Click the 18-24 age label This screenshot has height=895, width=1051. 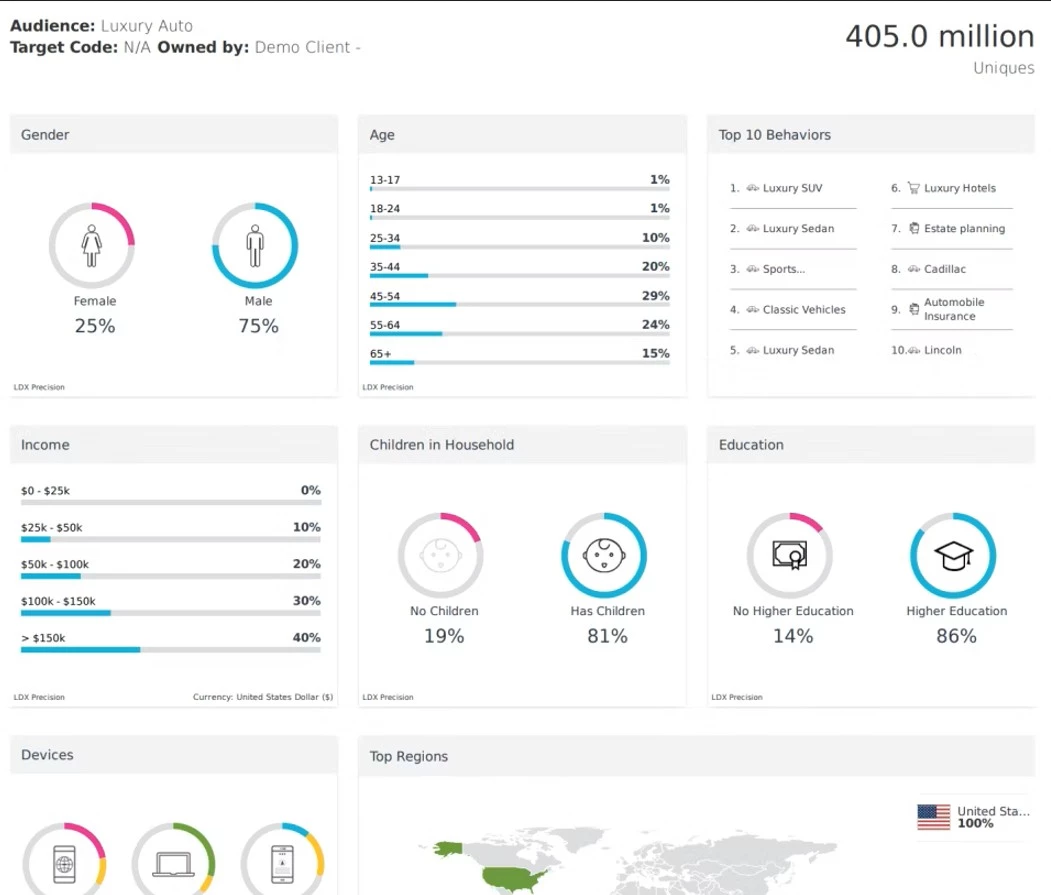tap(385, 208)
